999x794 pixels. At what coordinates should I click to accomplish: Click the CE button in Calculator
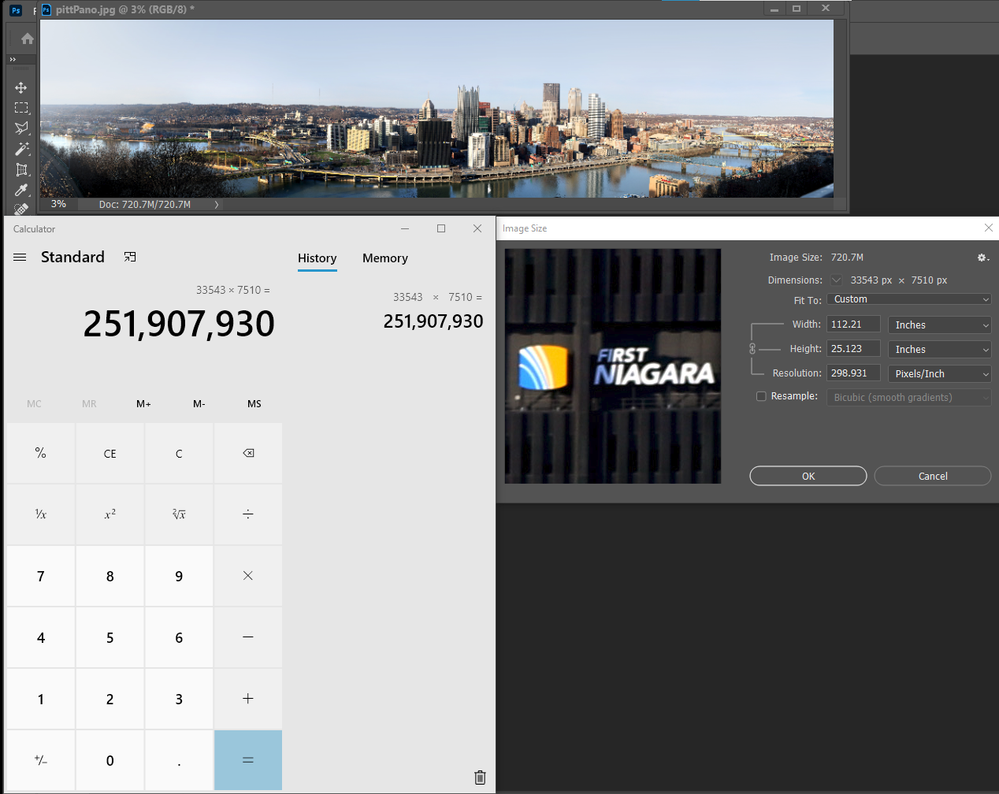pyautogui.click(x=110, y=453)
